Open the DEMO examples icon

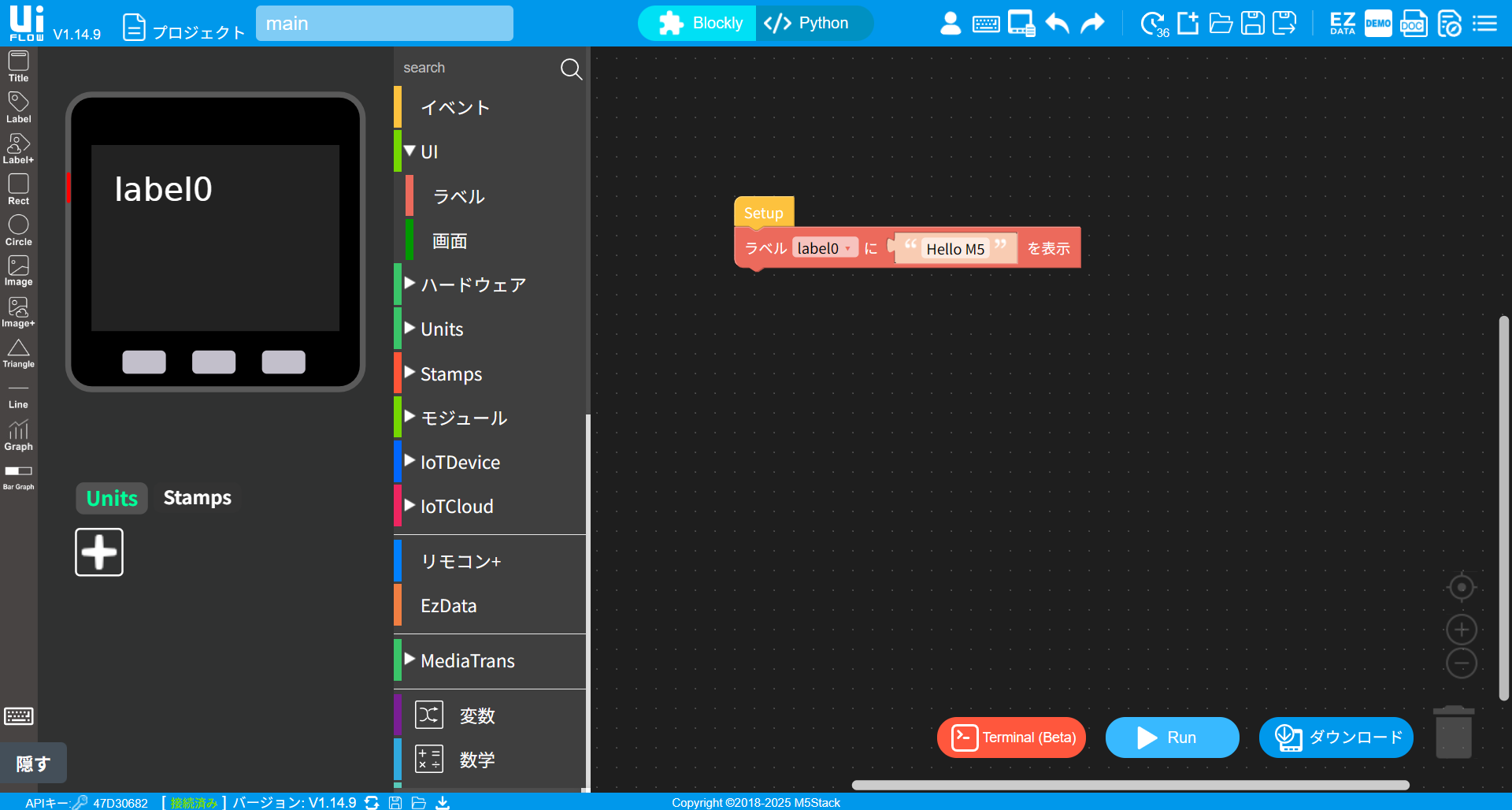[1378, 24]
